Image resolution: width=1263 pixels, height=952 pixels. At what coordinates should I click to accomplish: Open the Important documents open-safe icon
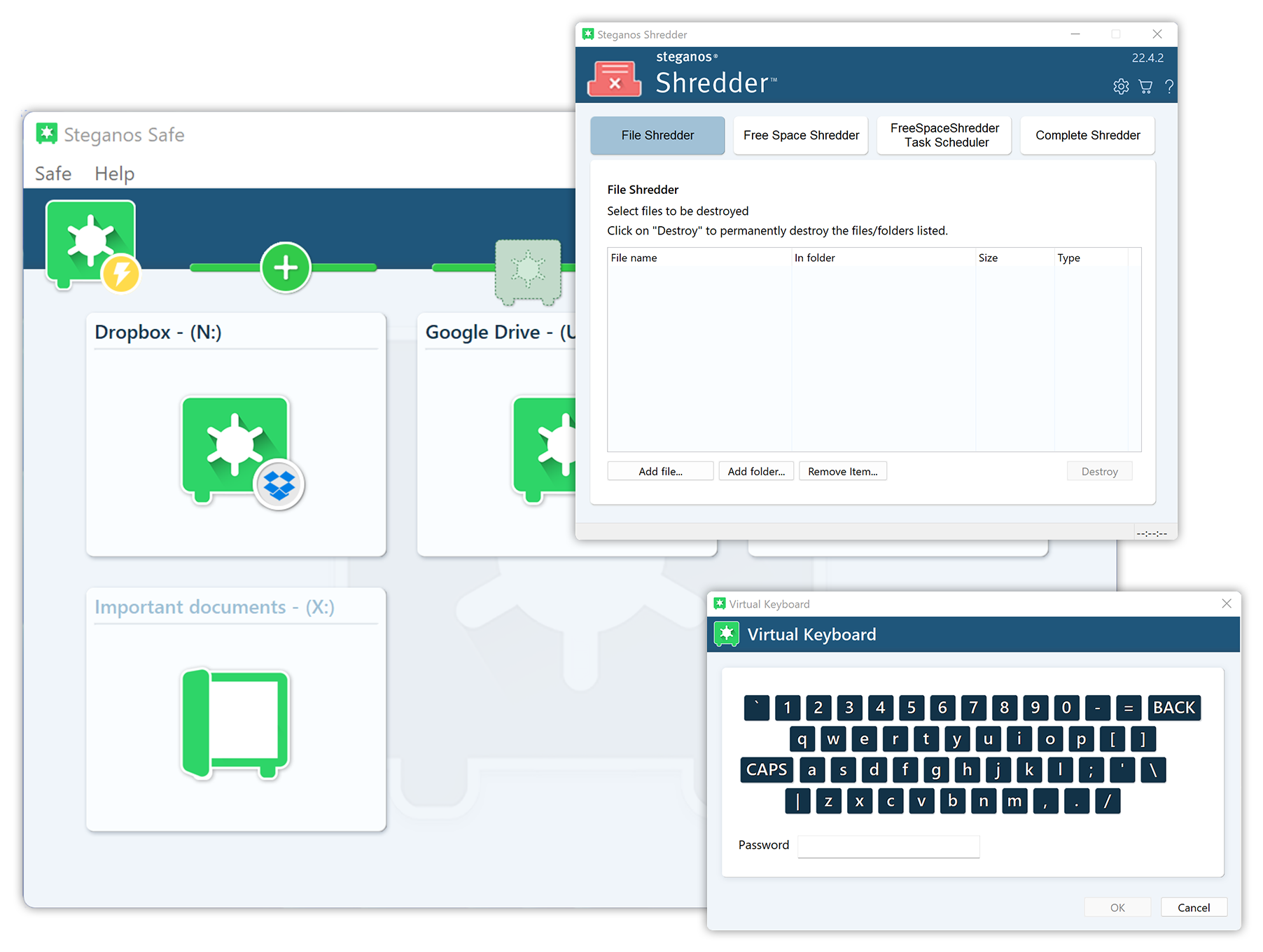coord(235,722)
